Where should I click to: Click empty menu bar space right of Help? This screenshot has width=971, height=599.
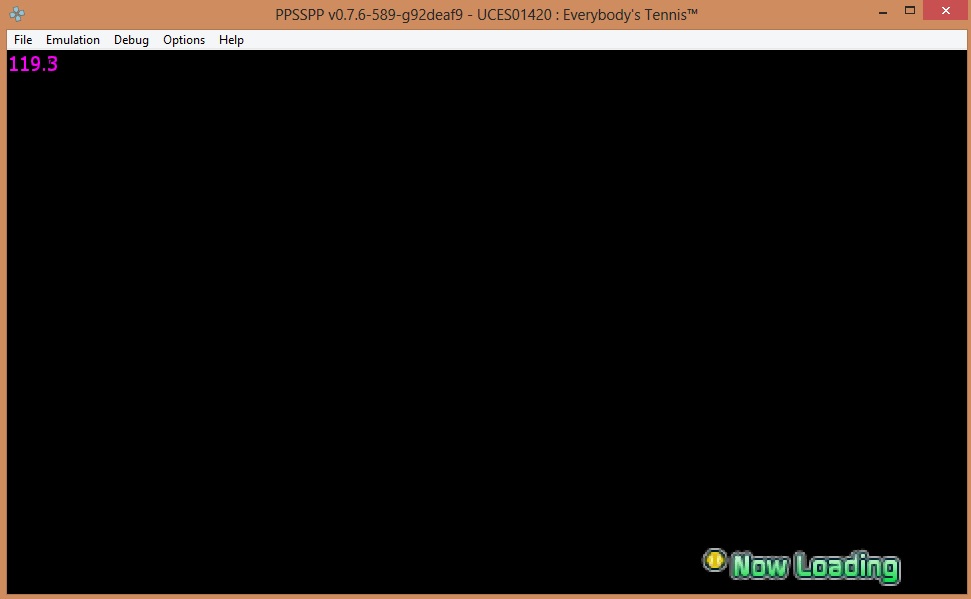(600, 40)
